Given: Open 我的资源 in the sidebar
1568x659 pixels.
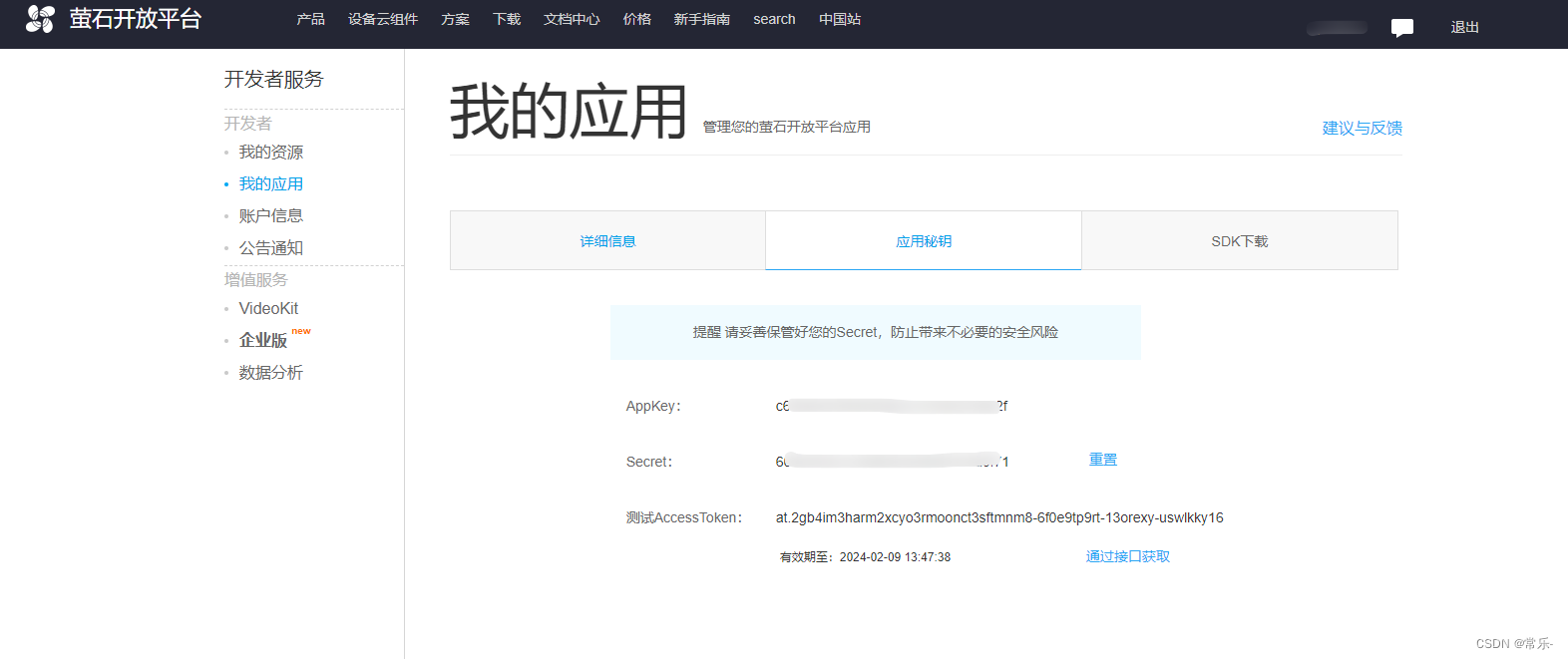Looking at the screenshot, I should (x=270, y=153).
